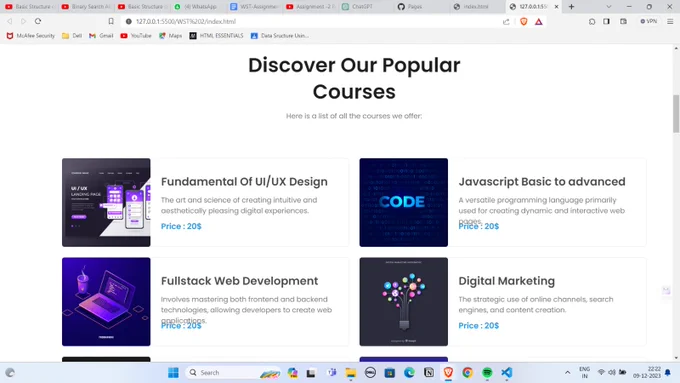Click the extensions icon left of sidebar icon
Screen dimensions: 680x383
coord(592,21)
